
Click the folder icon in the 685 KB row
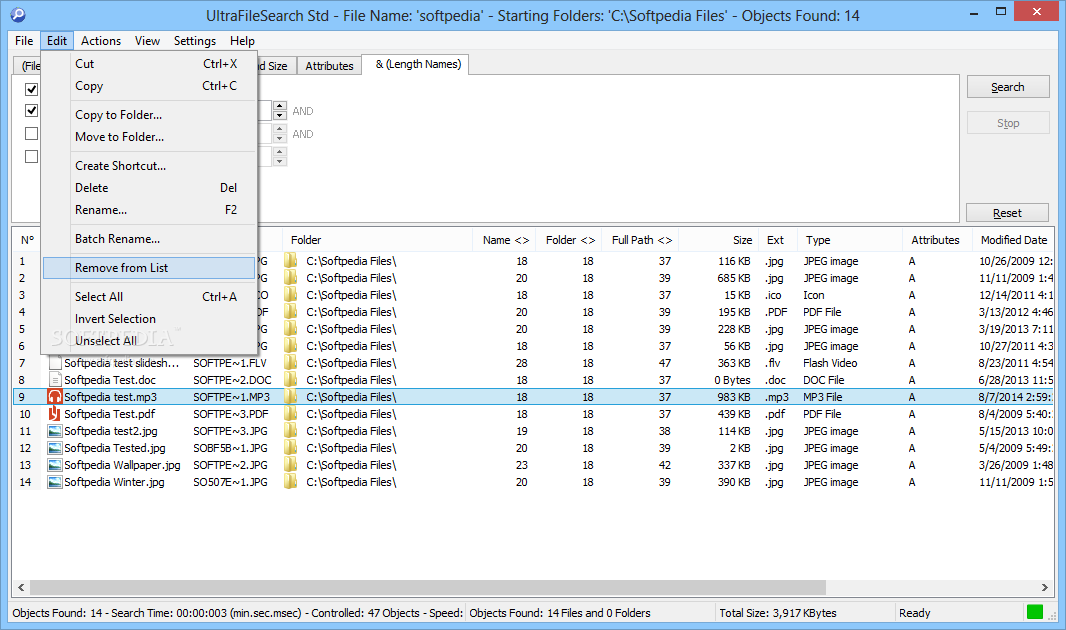coord(291,278)
